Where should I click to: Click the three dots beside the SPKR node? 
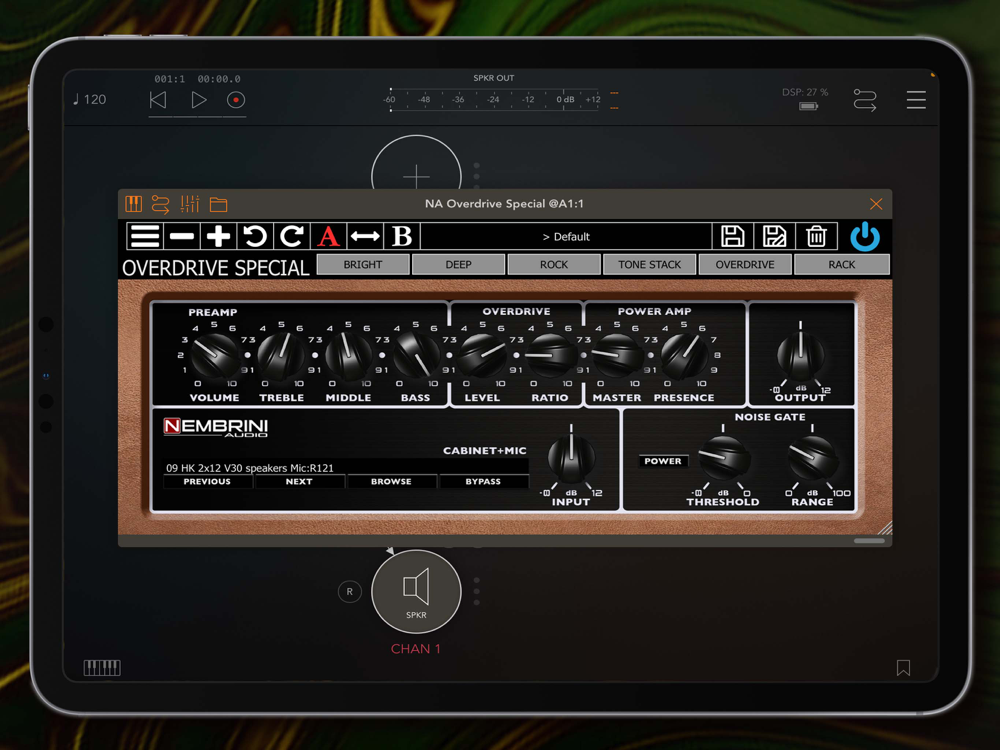click(476, 591)
